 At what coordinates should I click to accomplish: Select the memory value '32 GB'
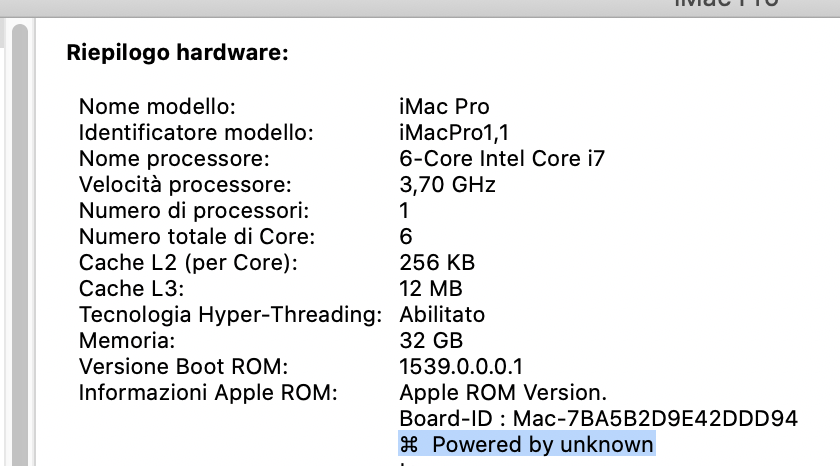click(431, 340)
